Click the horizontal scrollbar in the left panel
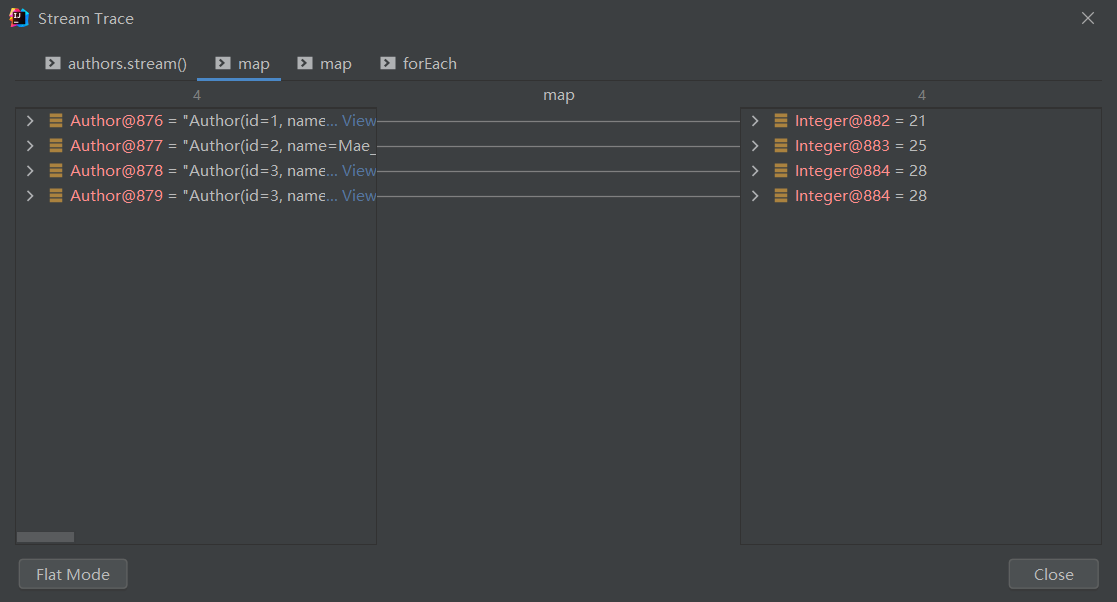 [46, 537]
